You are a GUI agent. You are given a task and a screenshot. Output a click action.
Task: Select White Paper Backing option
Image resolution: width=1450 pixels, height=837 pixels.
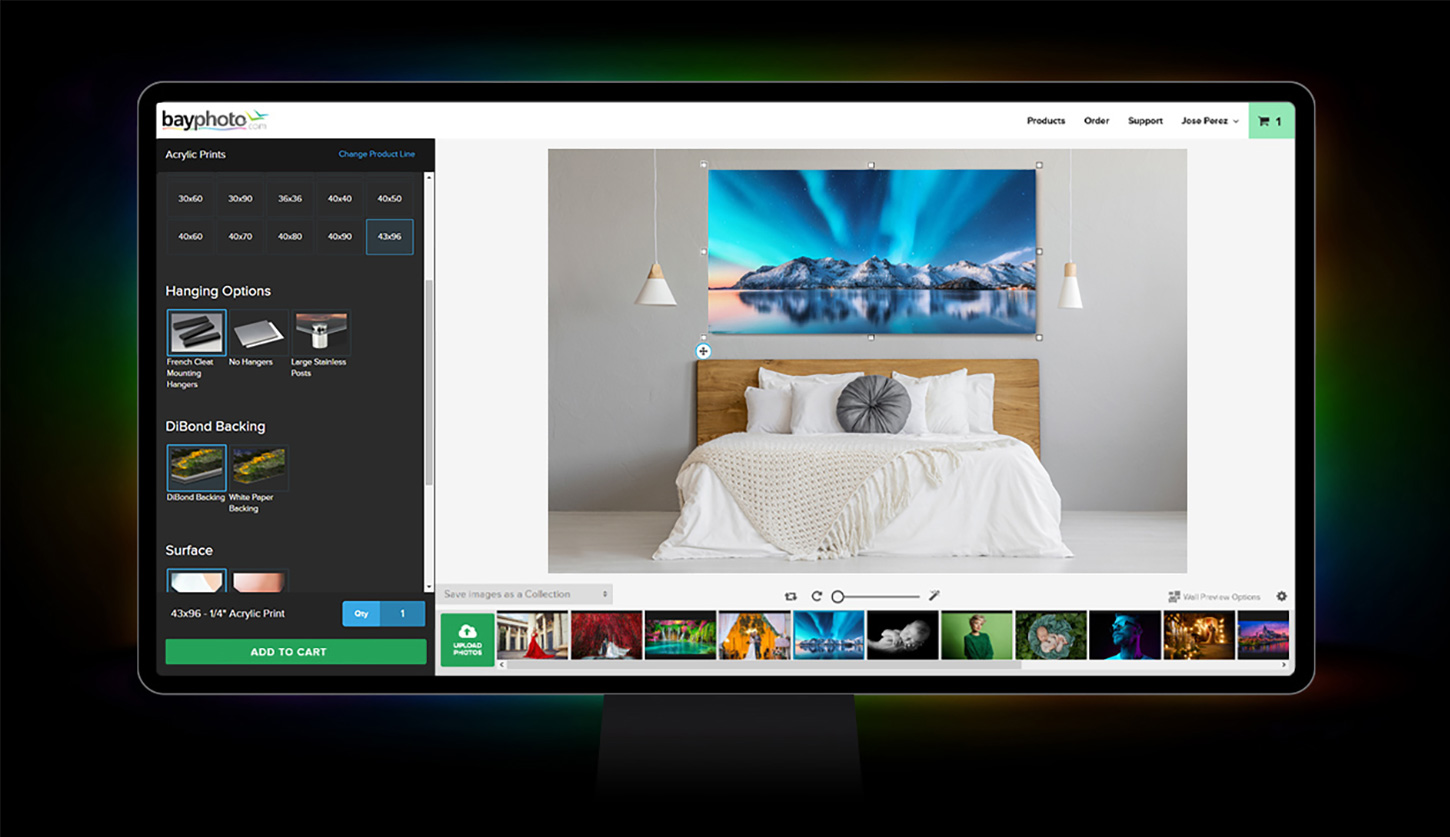(258, 467)
